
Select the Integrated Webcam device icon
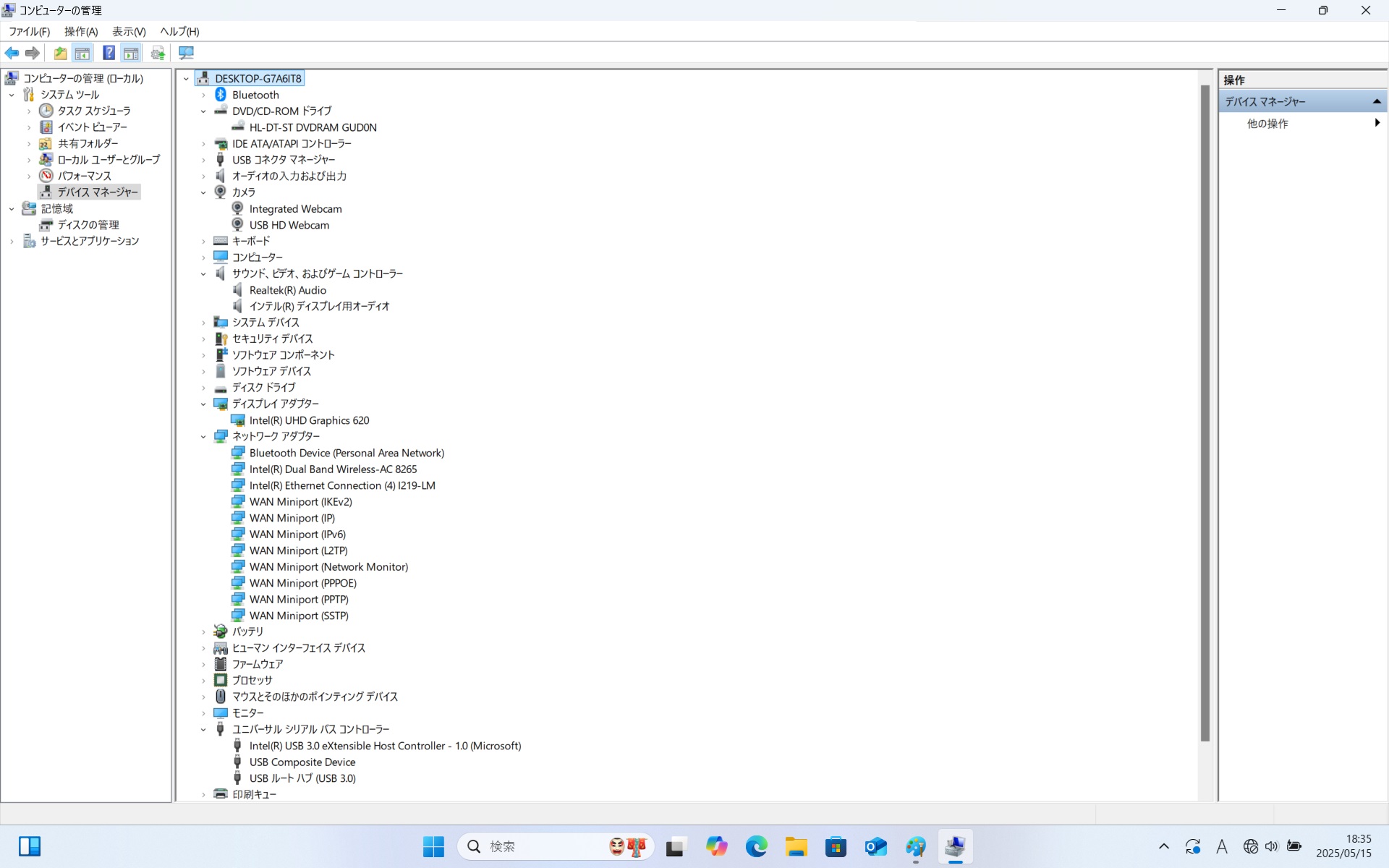pyautogui.click(x=237, y=208)
